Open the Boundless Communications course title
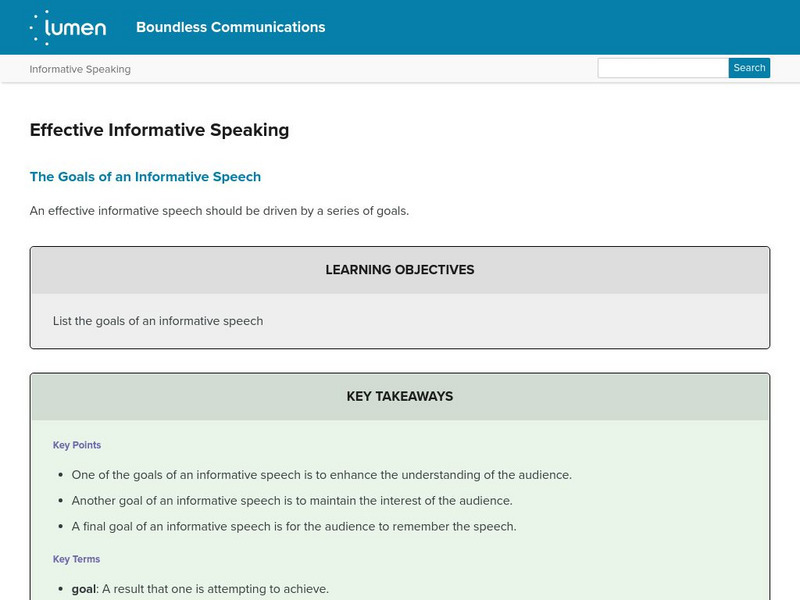 tap(230, 27)
